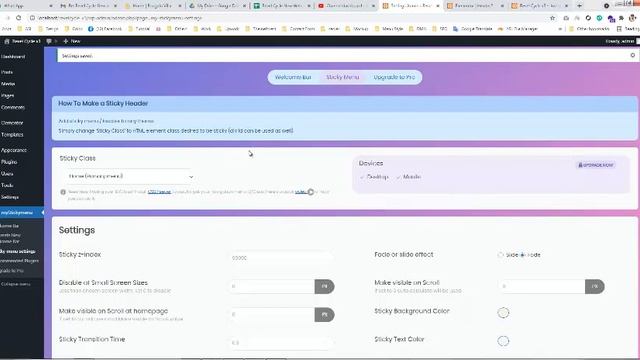Click the UPGRADE NOW button in Devices panel
The height and width of the screenshot is (360, 640).
(596, 165)
